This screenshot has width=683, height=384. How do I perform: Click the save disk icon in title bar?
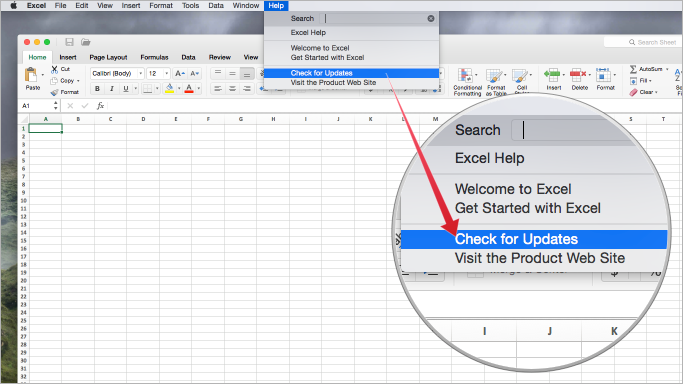69,42
